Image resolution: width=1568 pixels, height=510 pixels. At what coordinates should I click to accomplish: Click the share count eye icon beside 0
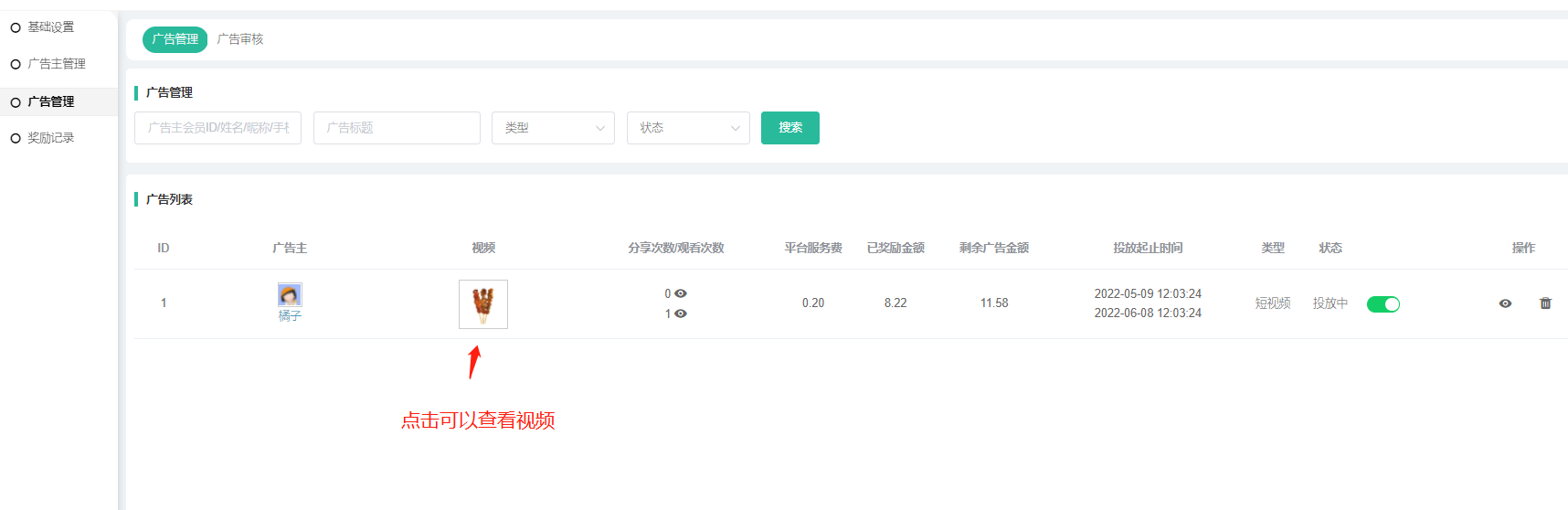pos(681,293)
